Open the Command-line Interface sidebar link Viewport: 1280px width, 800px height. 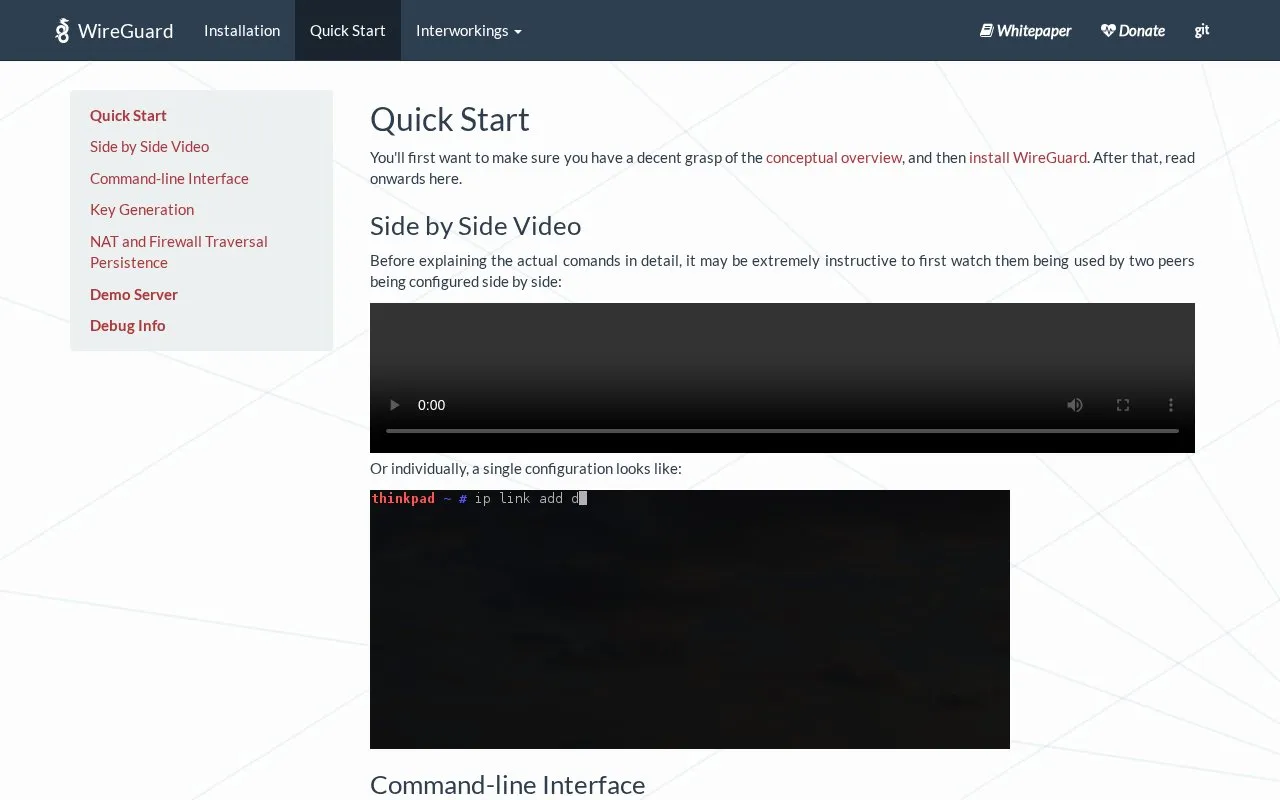point(169,178)
